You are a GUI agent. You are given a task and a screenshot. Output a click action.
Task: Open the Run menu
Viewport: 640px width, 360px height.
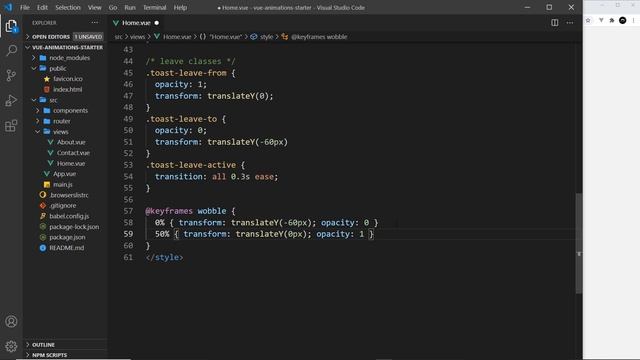tap(130, 7)
